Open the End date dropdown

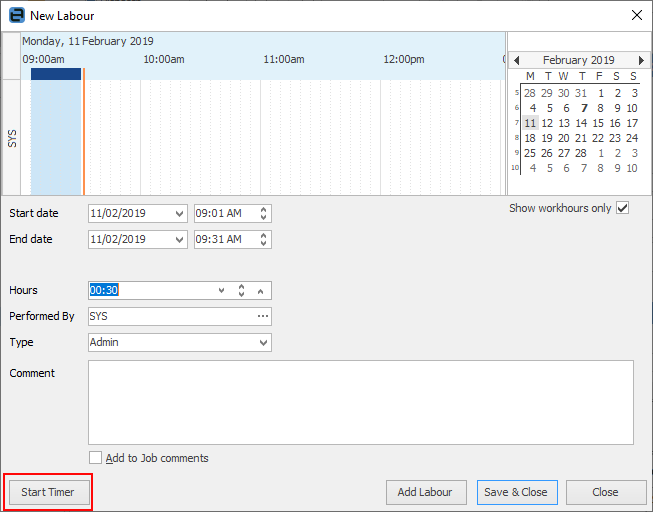[x=179, y=240]
